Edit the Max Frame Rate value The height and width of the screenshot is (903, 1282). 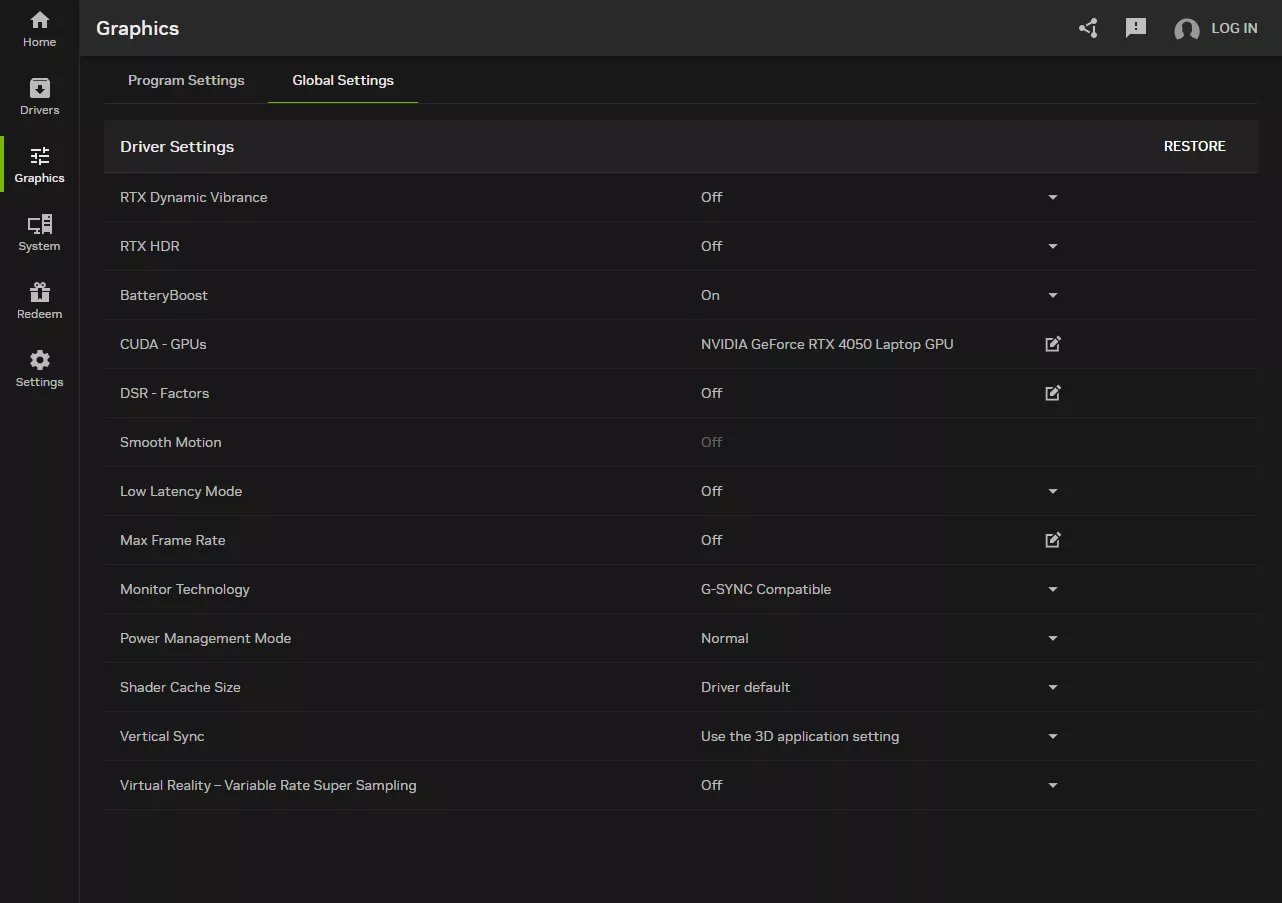(x=1052, y=540)
